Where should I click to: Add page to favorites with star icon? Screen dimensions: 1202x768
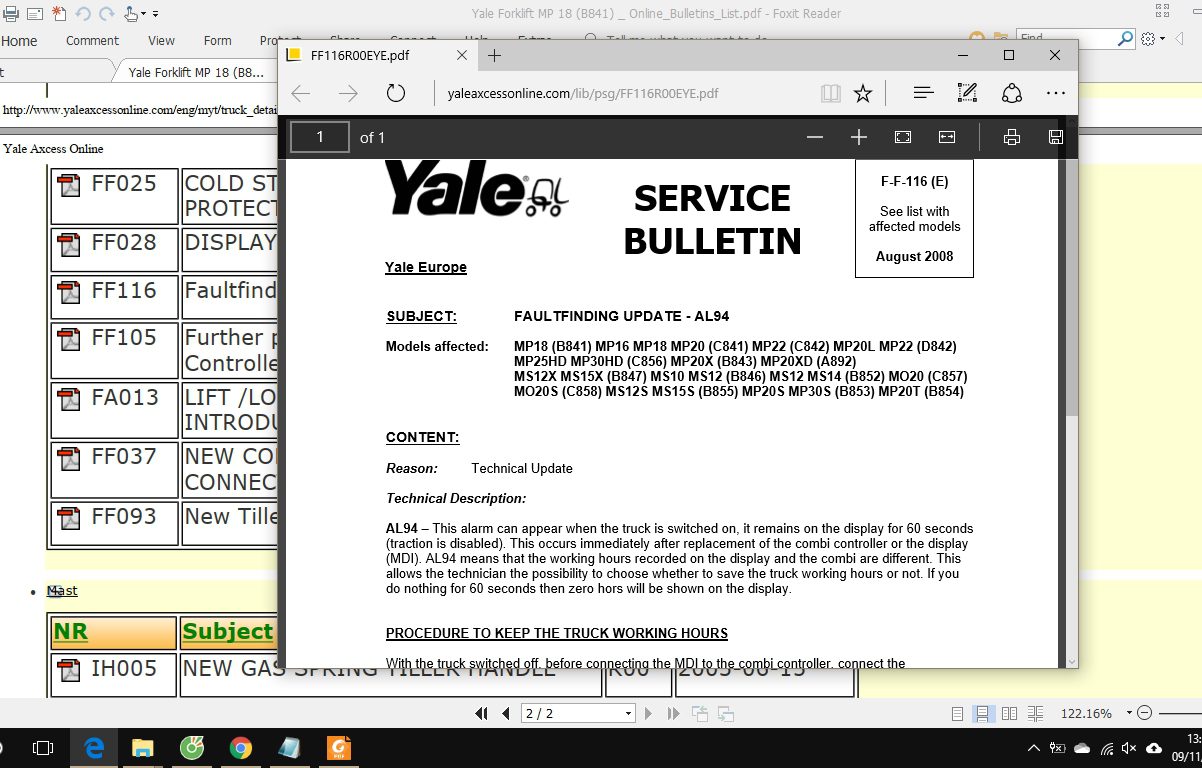click(x=862, y=92)
